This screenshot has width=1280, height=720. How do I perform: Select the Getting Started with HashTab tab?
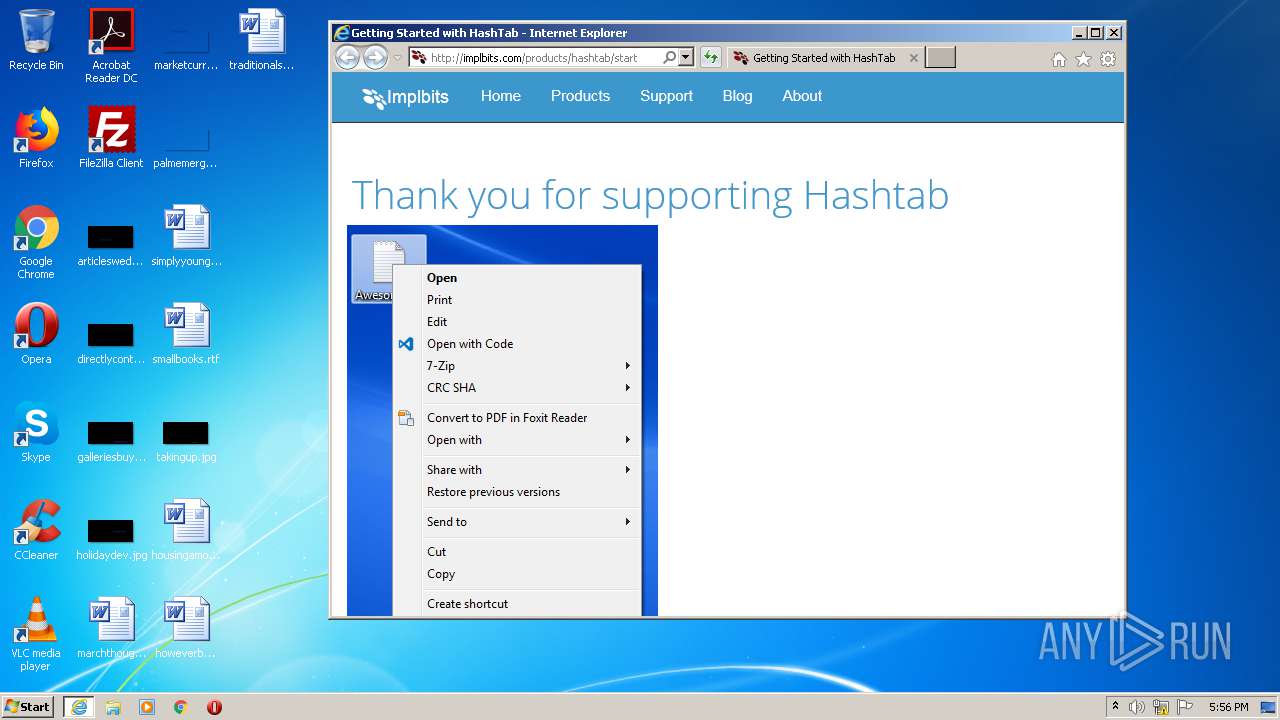coord(824,58)
